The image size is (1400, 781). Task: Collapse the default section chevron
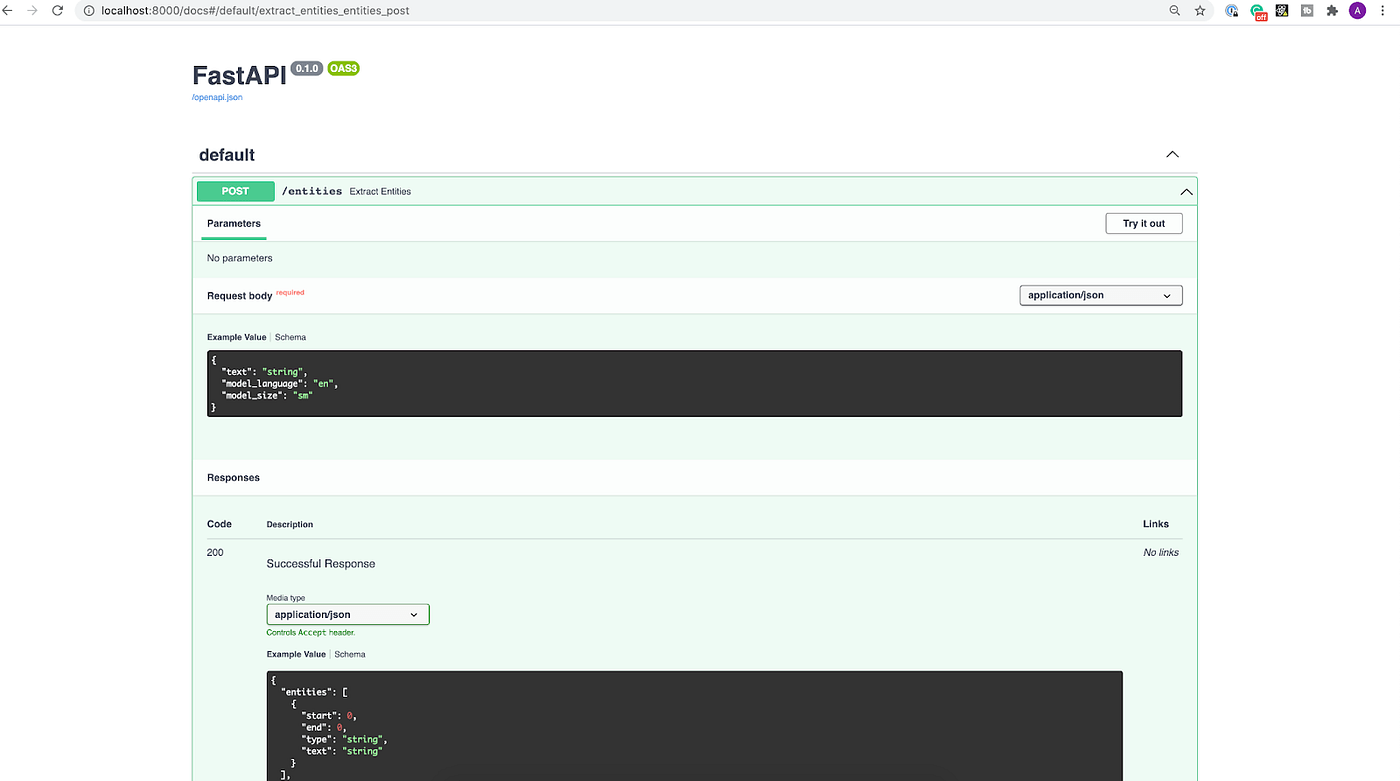1172,154
